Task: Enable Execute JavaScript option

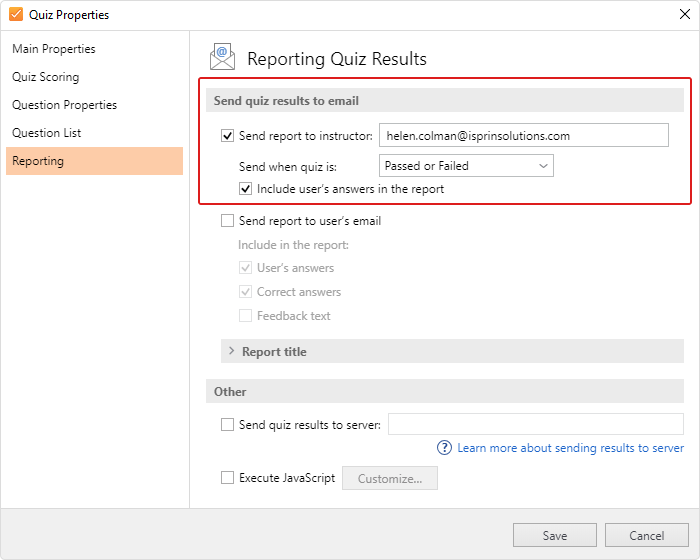Action: [x=228, y=478]
